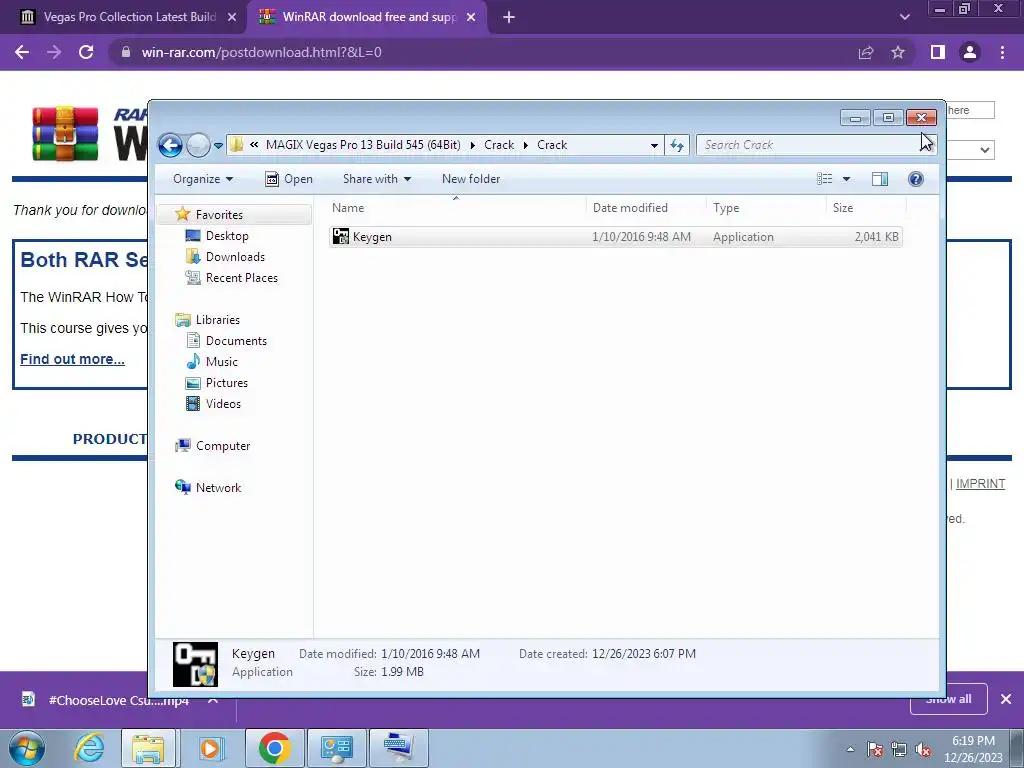This screenshot has height=768, width=1024.
Task: Open the Organize menu
Action: tap(202, 179)
